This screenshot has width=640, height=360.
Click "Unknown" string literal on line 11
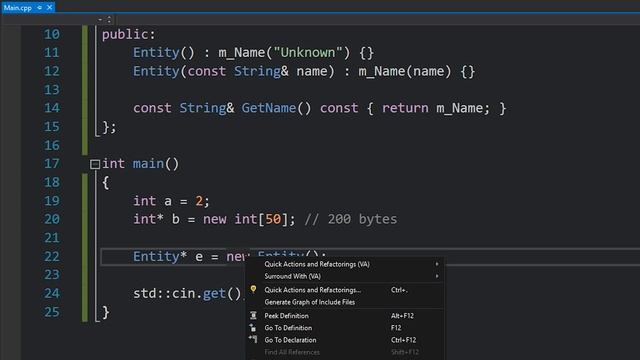coord(308,53)
